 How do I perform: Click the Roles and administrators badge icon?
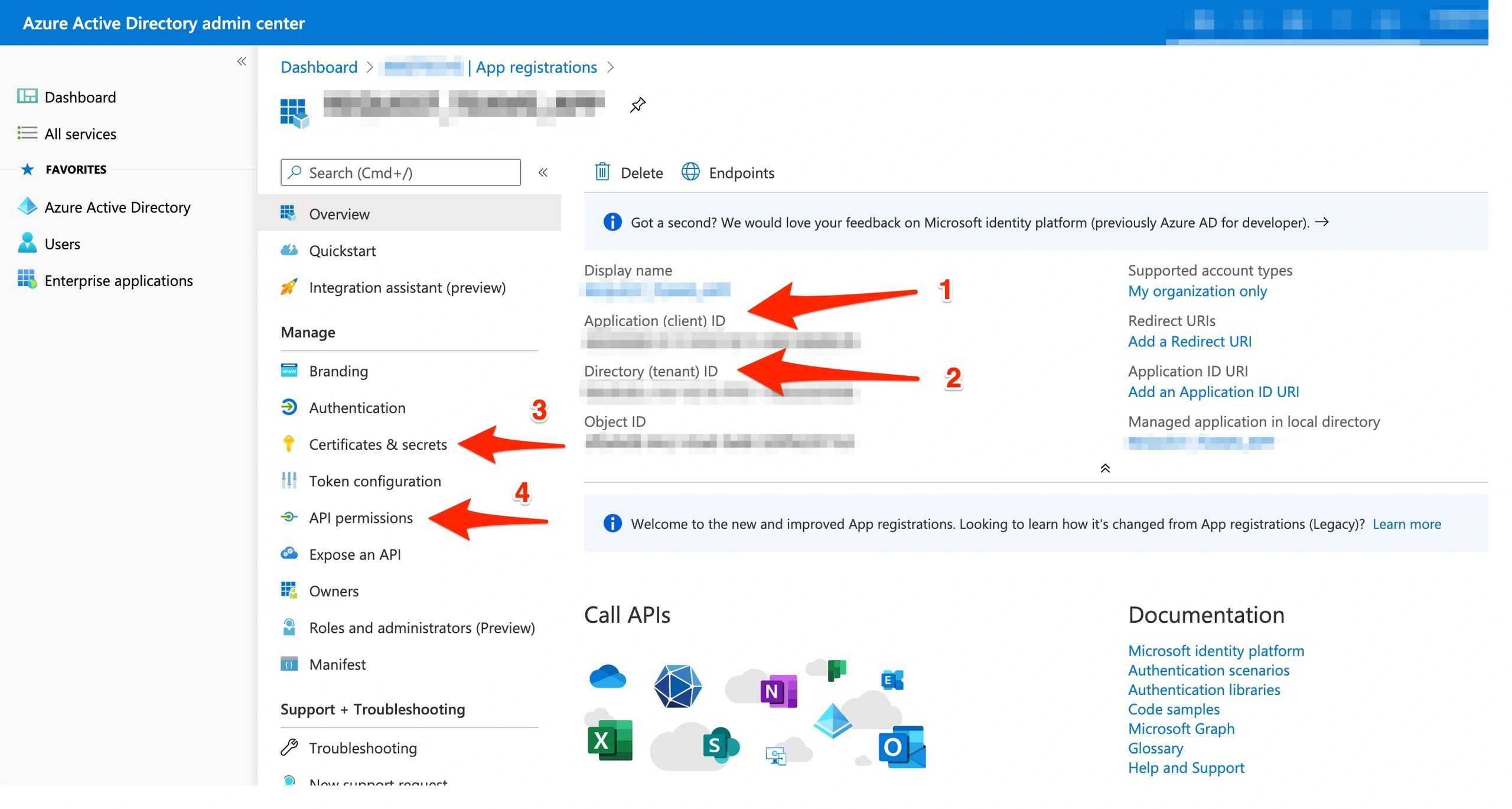point(289,627)
